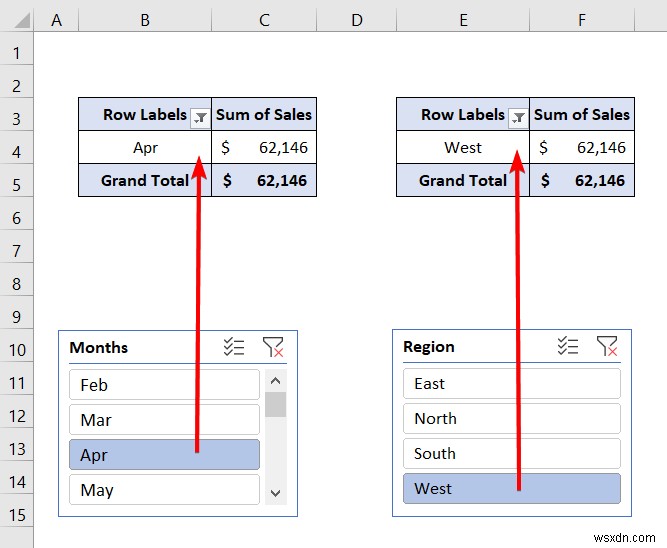667x548 pixels.
Task: Click the Months slicer scrollbar thumb
Action: (x=276, y=404)
